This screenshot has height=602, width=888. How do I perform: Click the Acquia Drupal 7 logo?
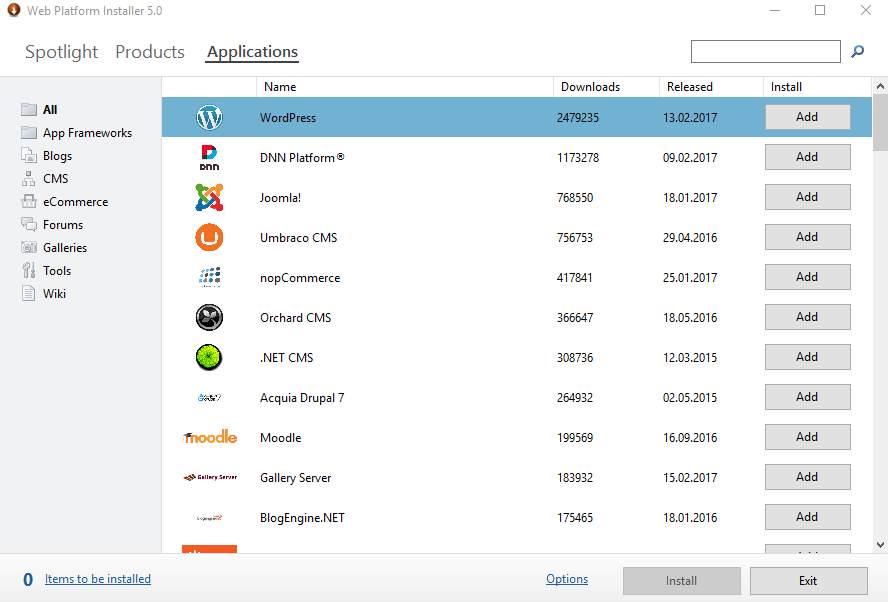(x=209, y=398)
